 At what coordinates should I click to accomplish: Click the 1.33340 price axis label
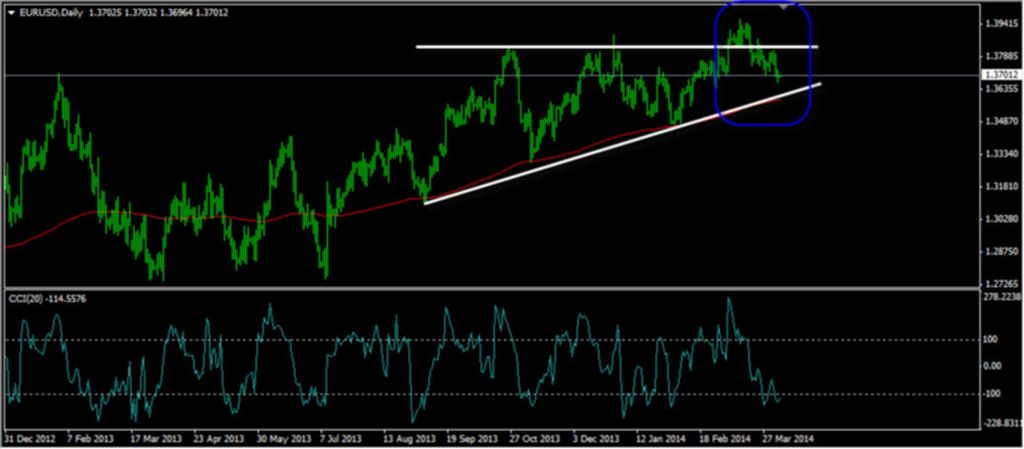pos(1000,154)
